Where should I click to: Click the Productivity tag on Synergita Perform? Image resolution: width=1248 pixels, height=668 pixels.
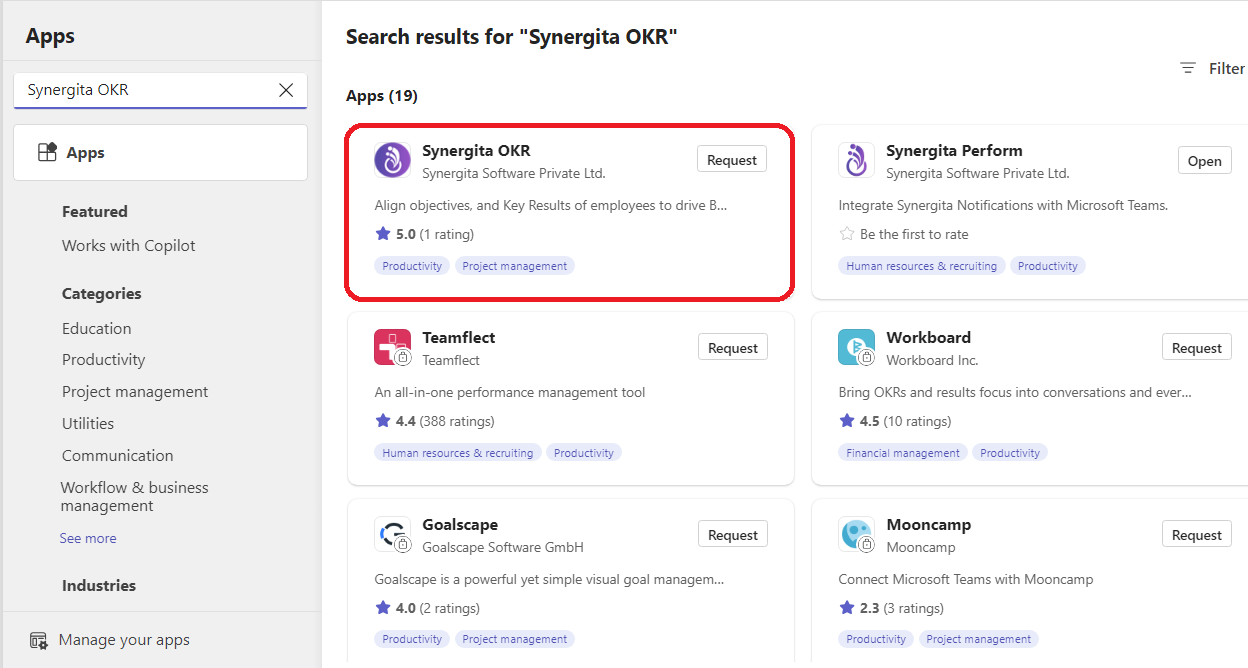pos(1048,266)
